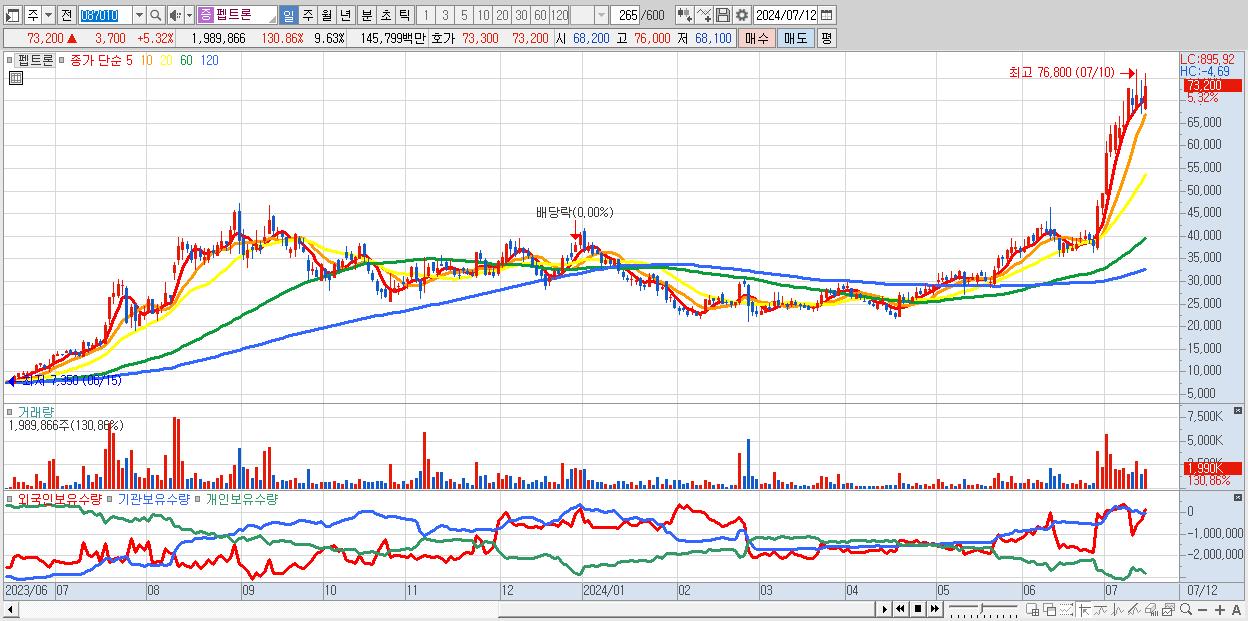1248x621 pixels.
Task: Open the interval dropdown after 120 button
Action: (601, 16)
